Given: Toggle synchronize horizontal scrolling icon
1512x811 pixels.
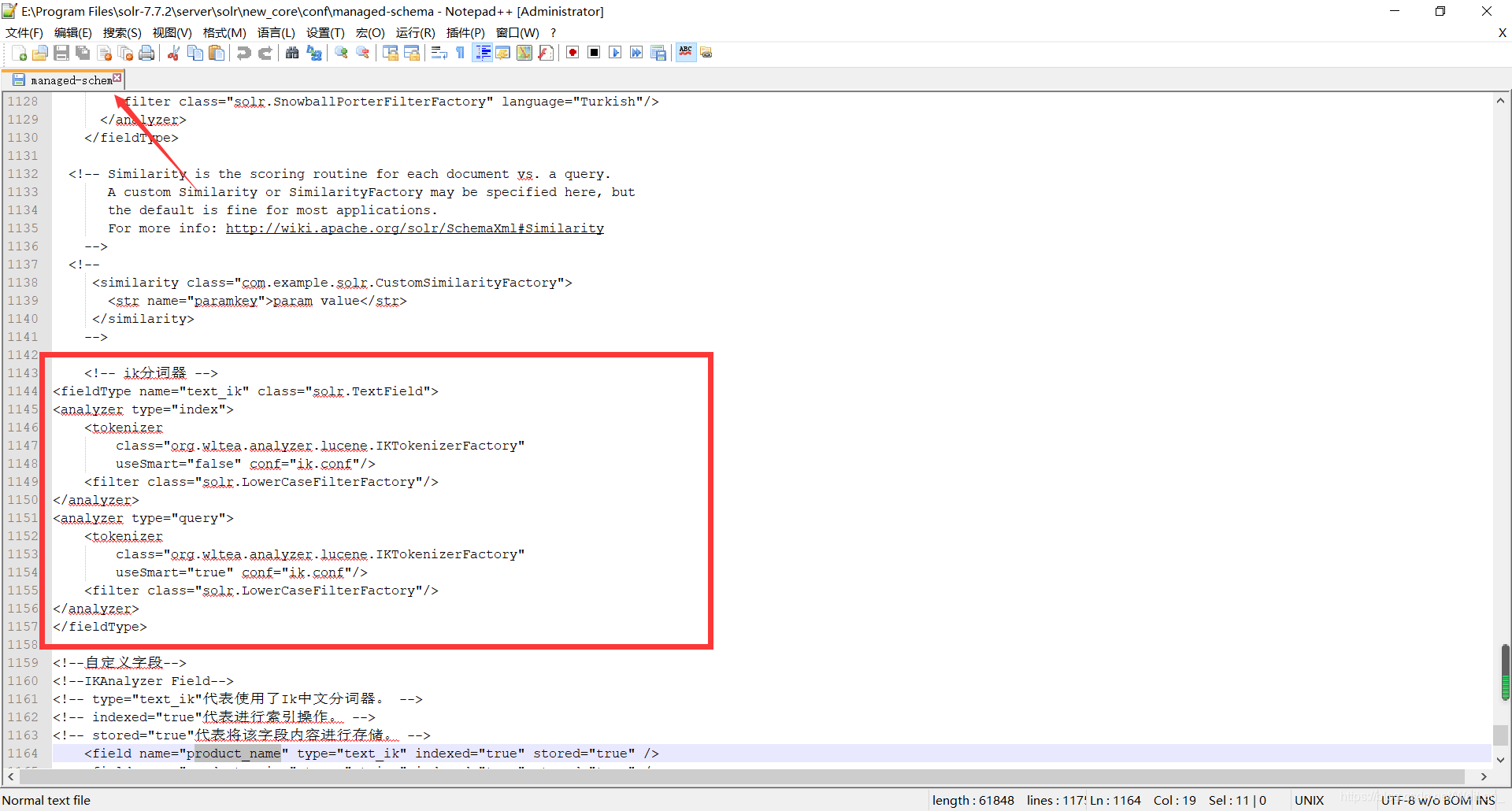Looking at the screenshot, I should pos(412,53).
